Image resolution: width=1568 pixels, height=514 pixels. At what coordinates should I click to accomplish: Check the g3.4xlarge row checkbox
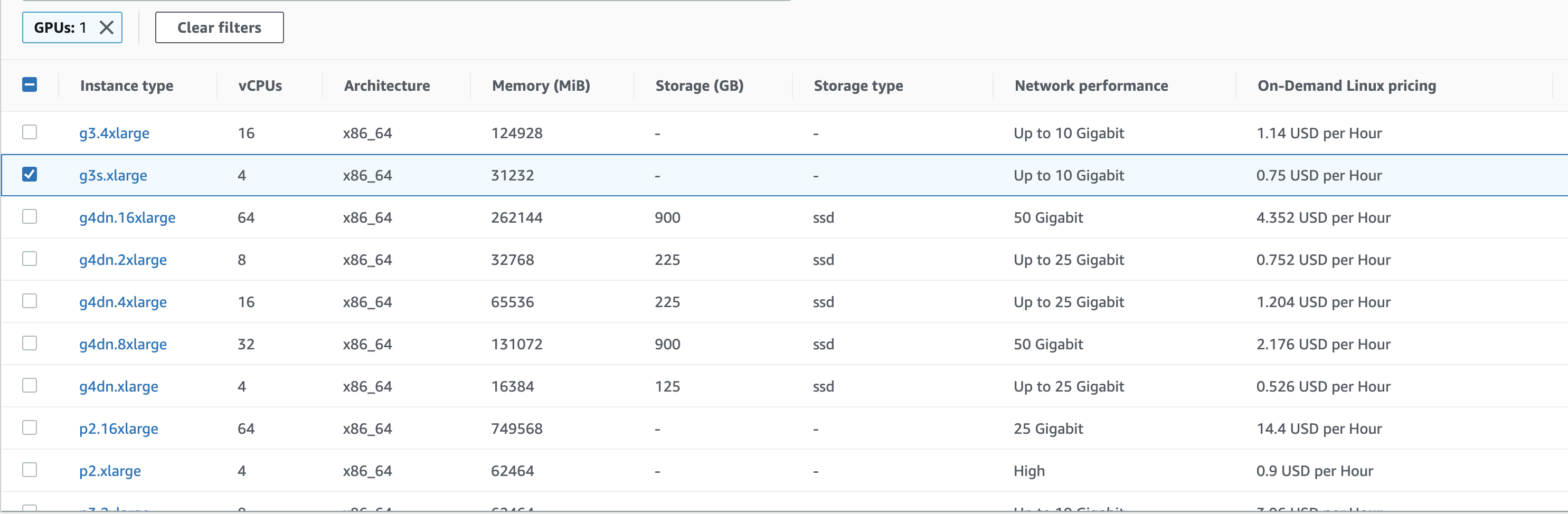click(30, 132)
